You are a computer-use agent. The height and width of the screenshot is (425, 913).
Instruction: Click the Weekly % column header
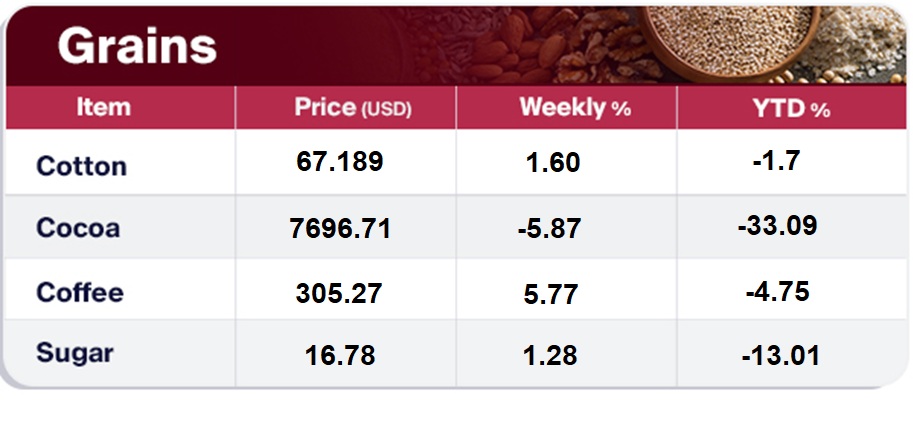(575, 108)
